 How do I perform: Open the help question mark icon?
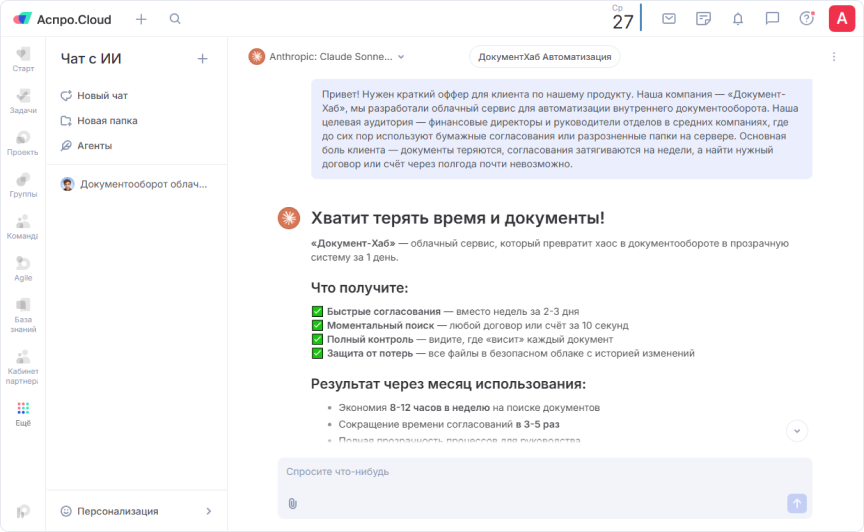coord(807,19)
